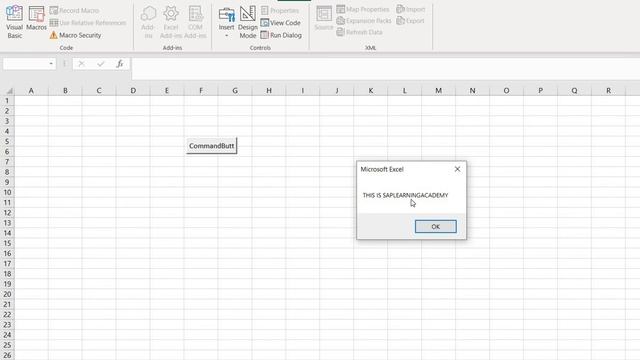Image resolution: width=640 pixels, height=360 pixels.
Task: Select row 10 header
Action: (x=7, y=192)
